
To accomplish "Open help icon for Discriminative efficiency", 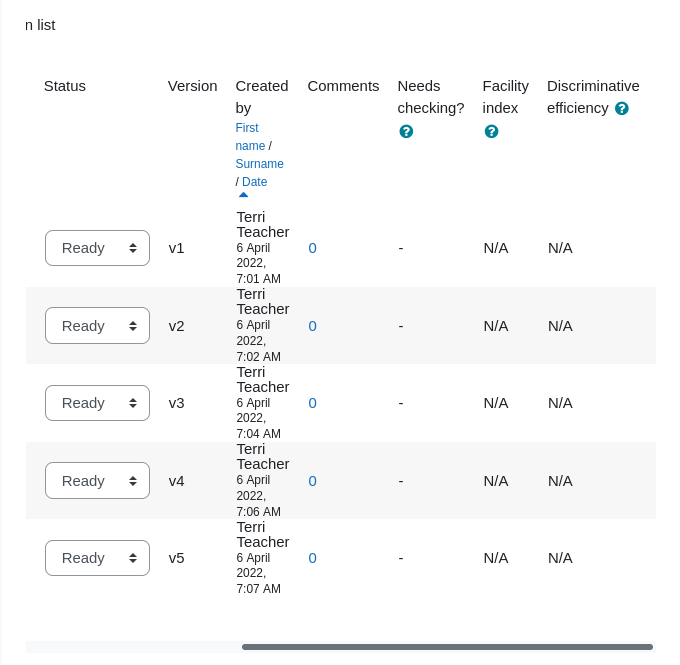I will (621, 108).
